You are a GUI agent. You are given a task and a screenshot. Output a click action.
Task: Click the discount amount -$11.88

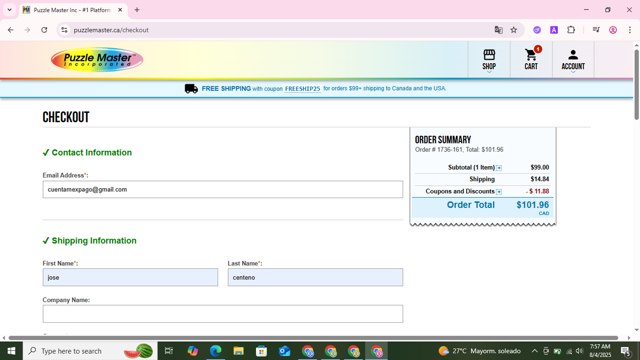538,191
